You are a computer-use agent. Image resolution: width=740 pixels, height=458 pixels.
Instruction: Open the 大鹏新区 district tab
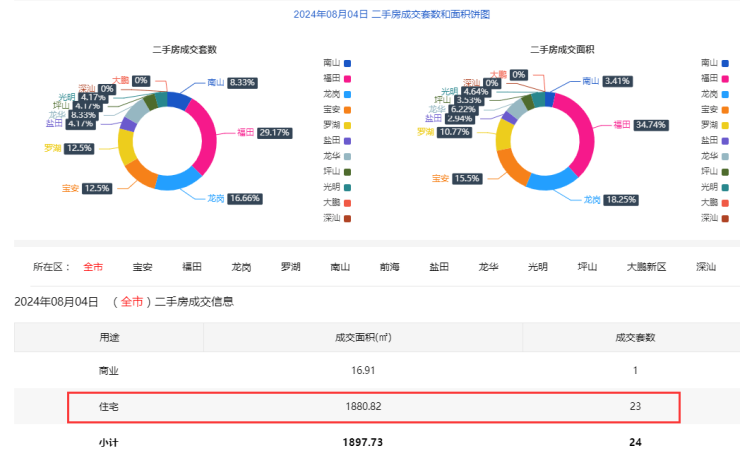click(646, 267)
